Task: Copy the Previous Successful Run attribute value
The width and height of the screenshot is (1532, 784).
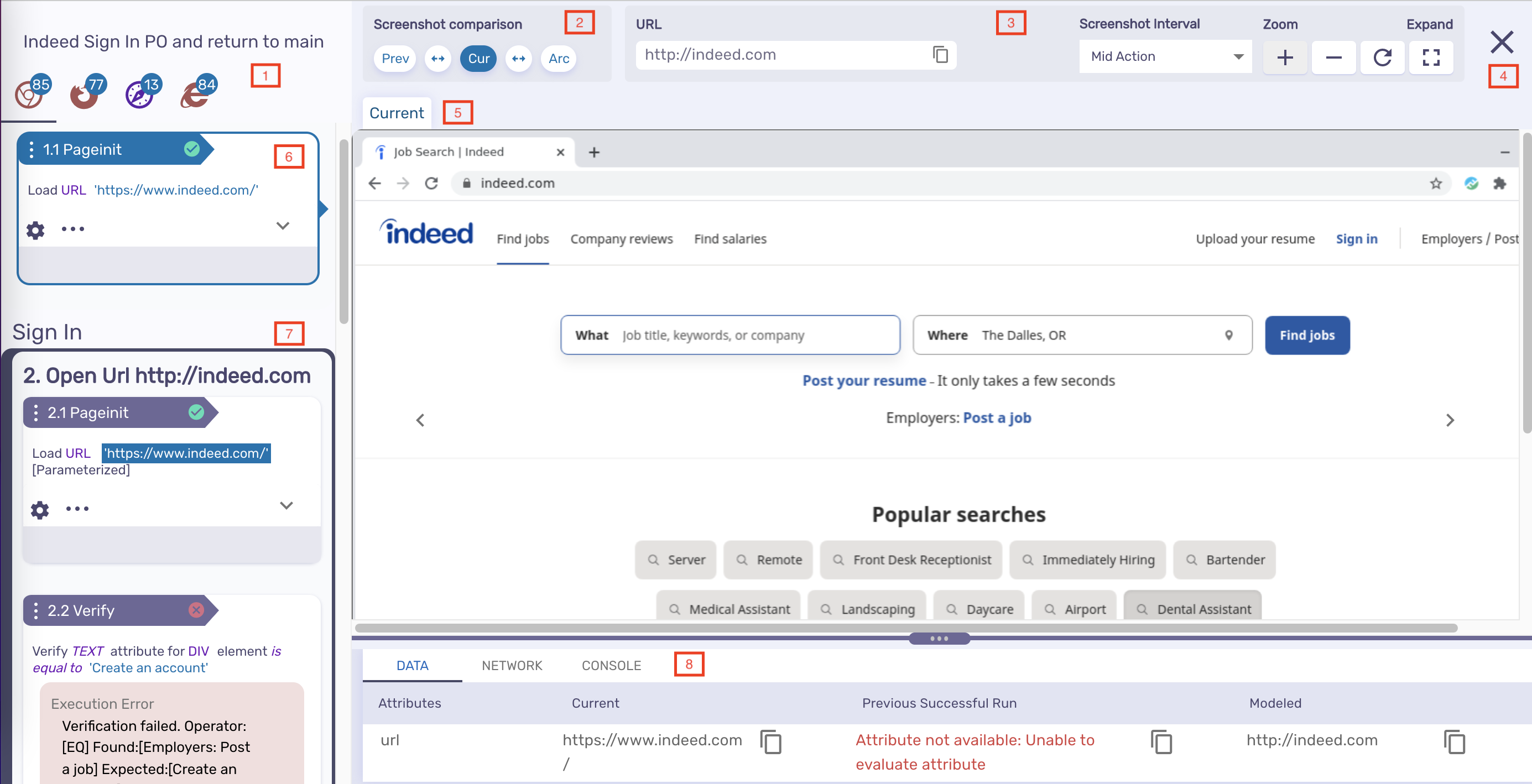Action: point(1161,742)
